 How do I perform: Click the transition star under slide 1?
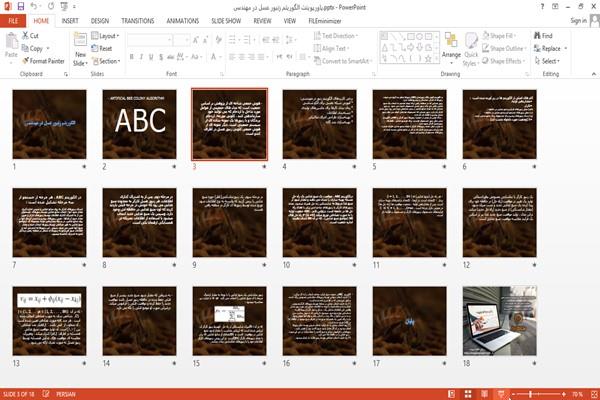(x=84, y=167)
